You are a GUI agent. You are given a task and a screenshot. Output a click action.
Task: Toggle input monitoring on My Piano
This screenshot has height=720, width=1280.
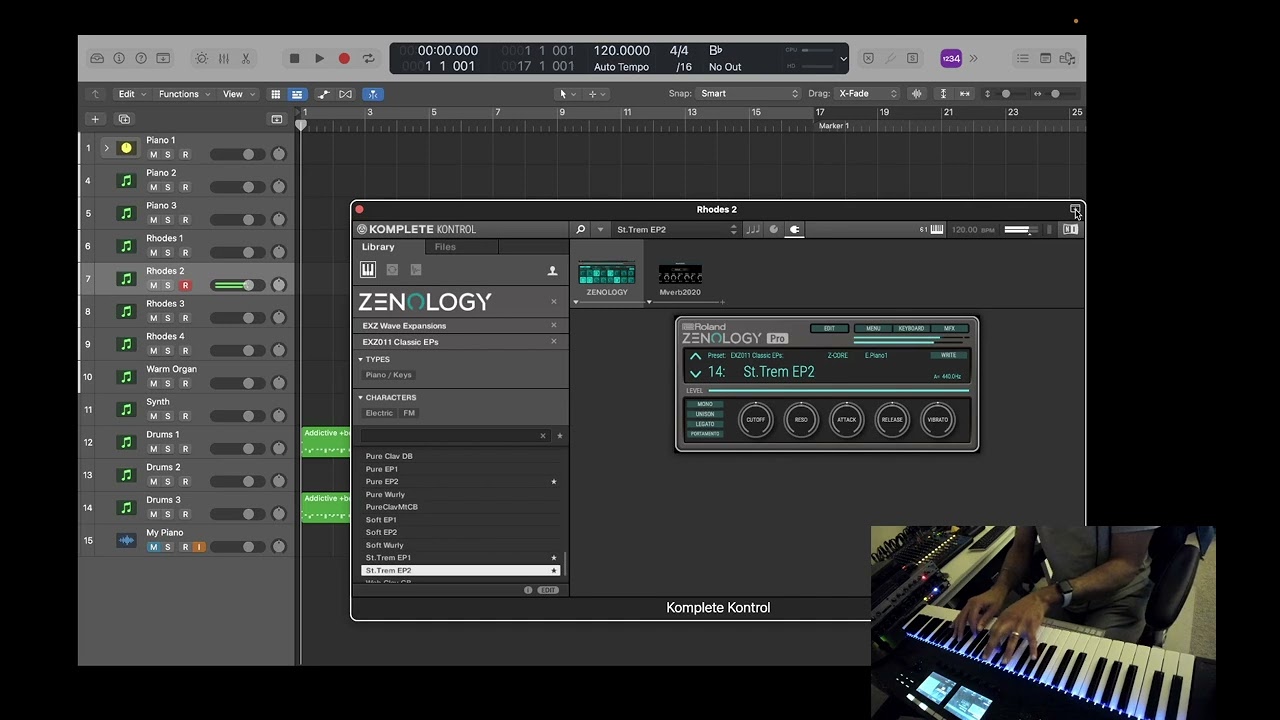[199, 547]
